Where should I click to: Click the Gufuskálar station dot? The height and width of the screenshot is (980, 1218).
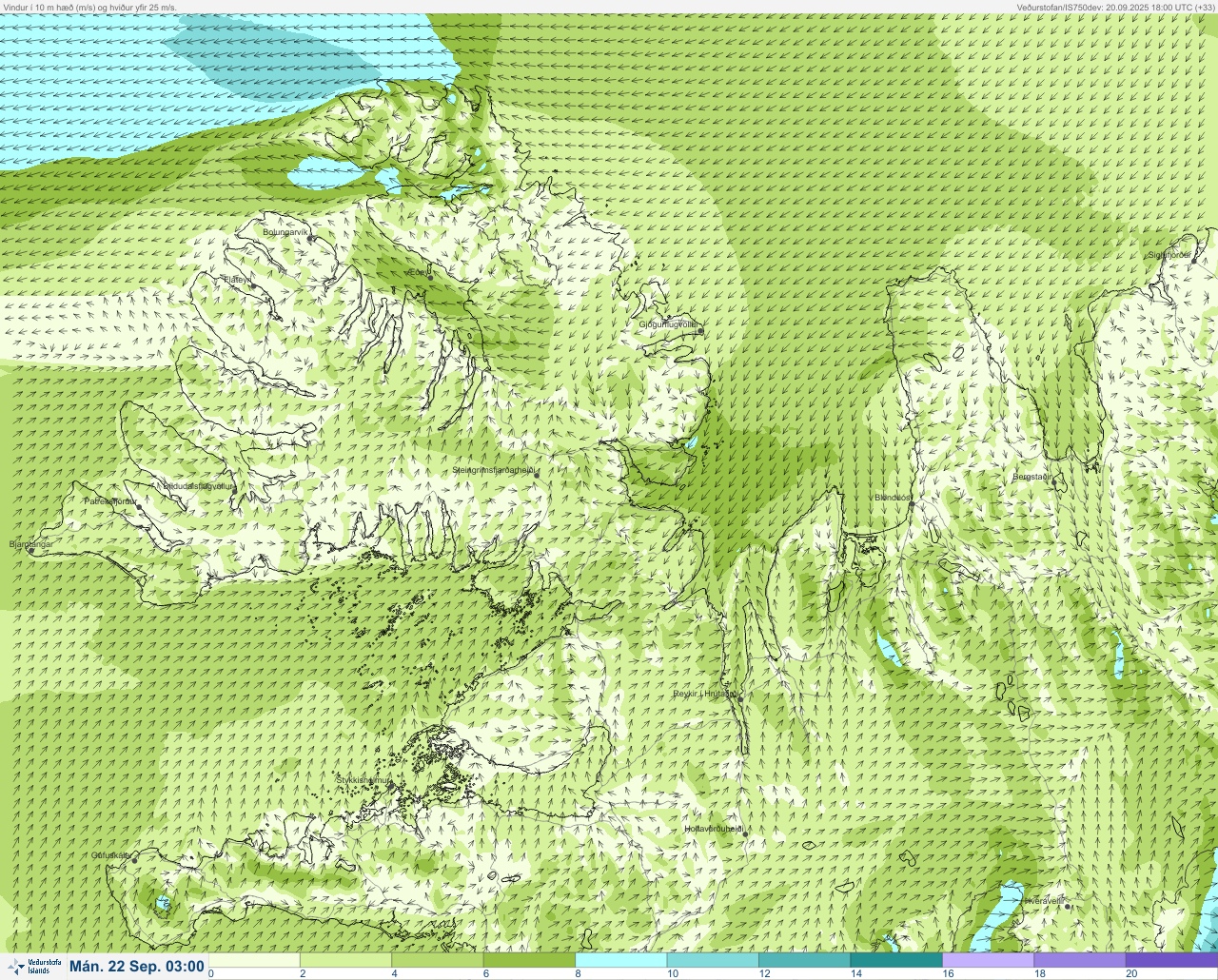point(134,861)
